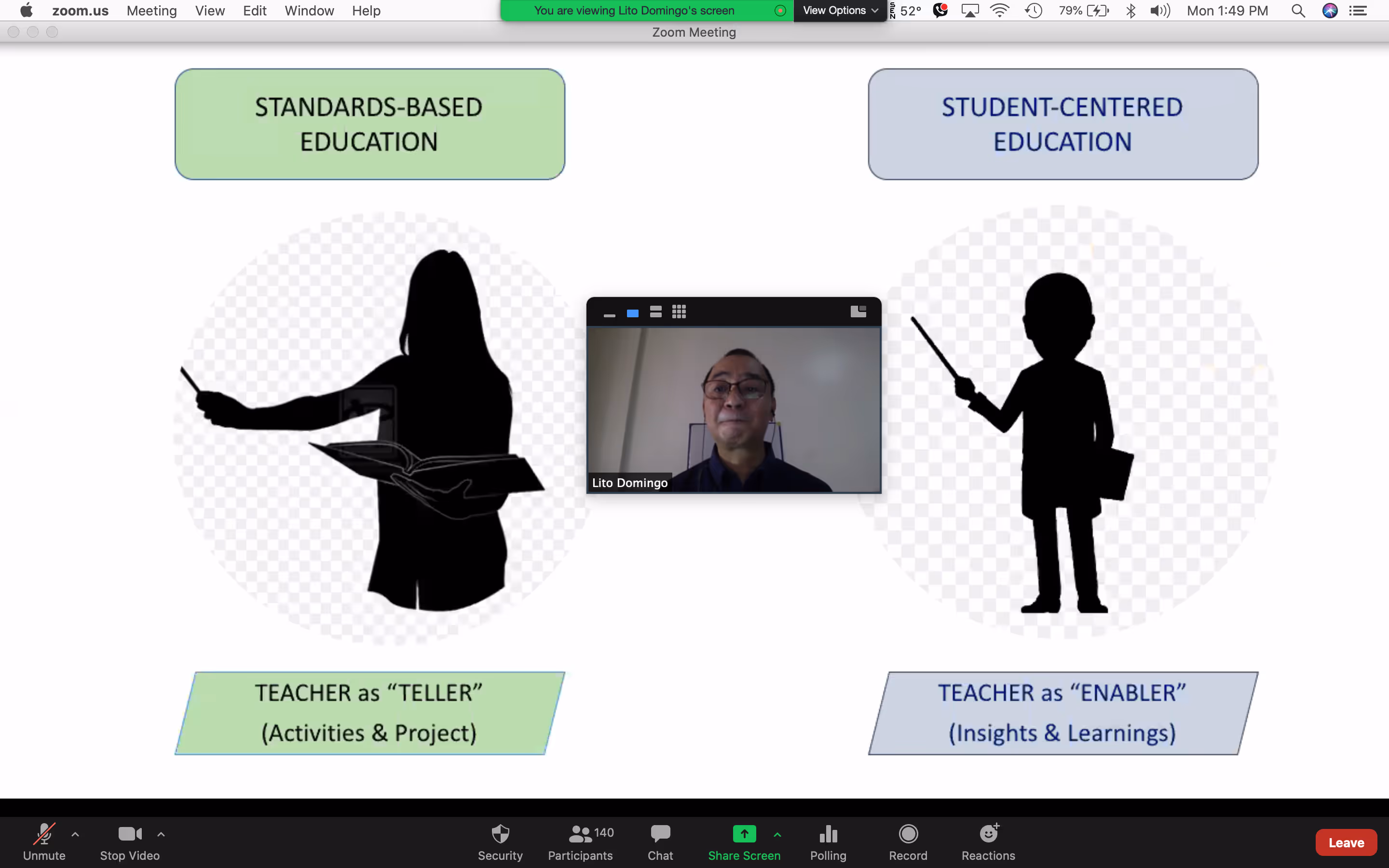Open Wi-Fi status menu

tap(1000, 10)
